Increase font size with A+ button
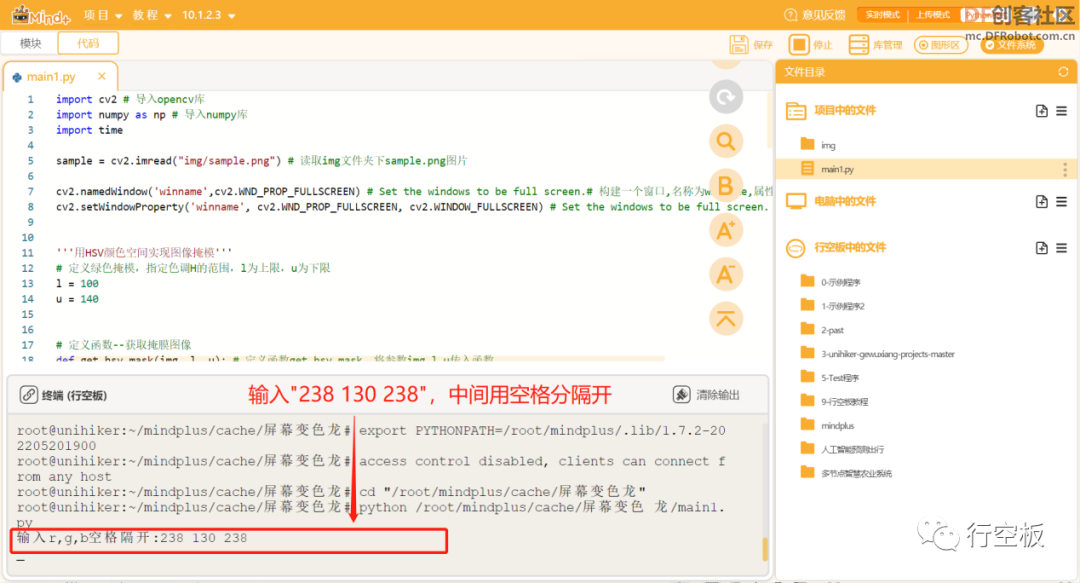1080x583 pixels. (x=726, y=230)
